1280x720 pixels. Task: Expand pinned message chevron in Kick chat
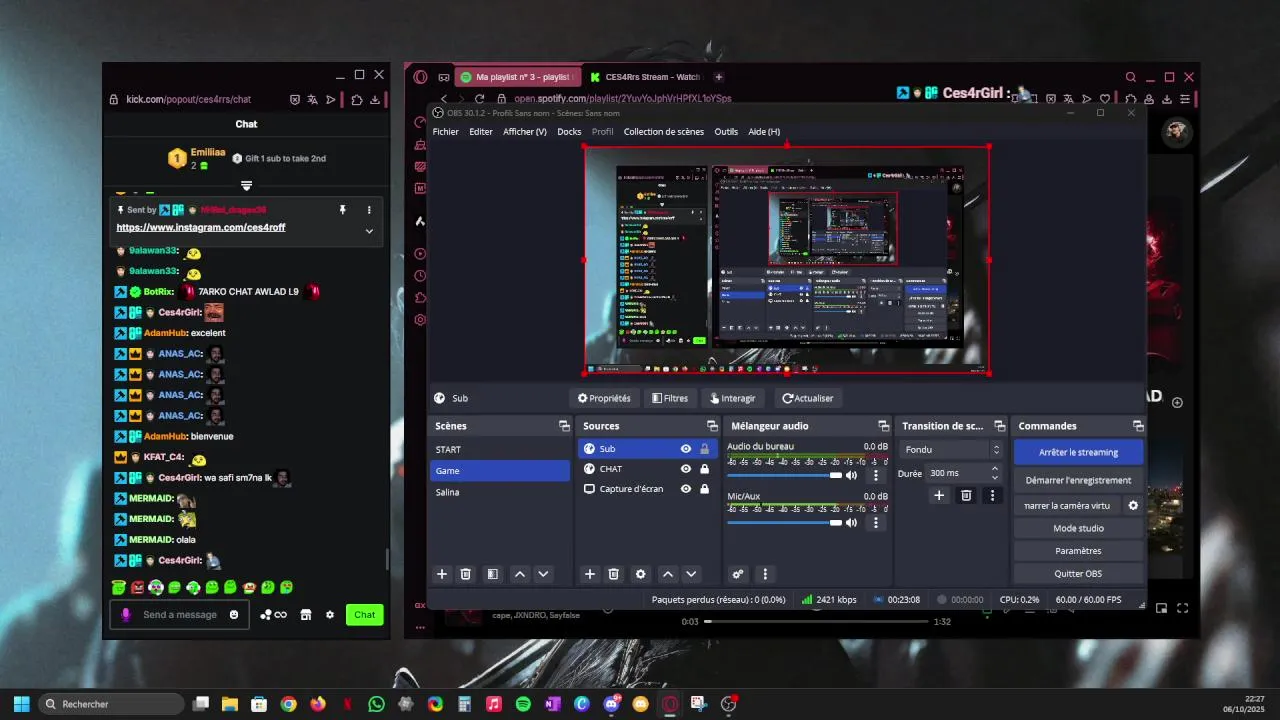tap(369, 231)
